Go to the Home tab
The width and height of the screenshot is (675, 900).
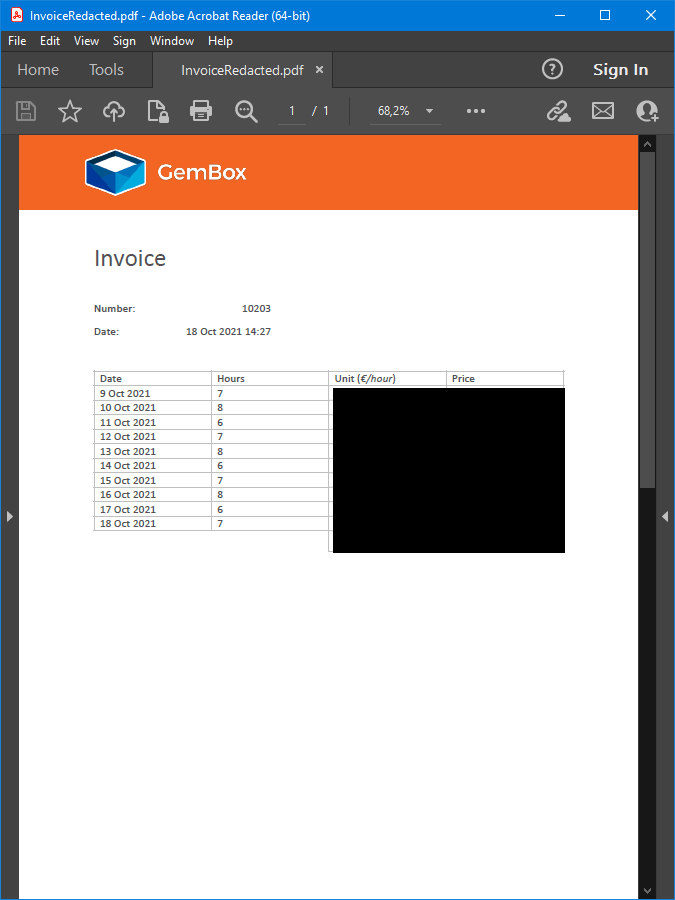click(38, 70)
